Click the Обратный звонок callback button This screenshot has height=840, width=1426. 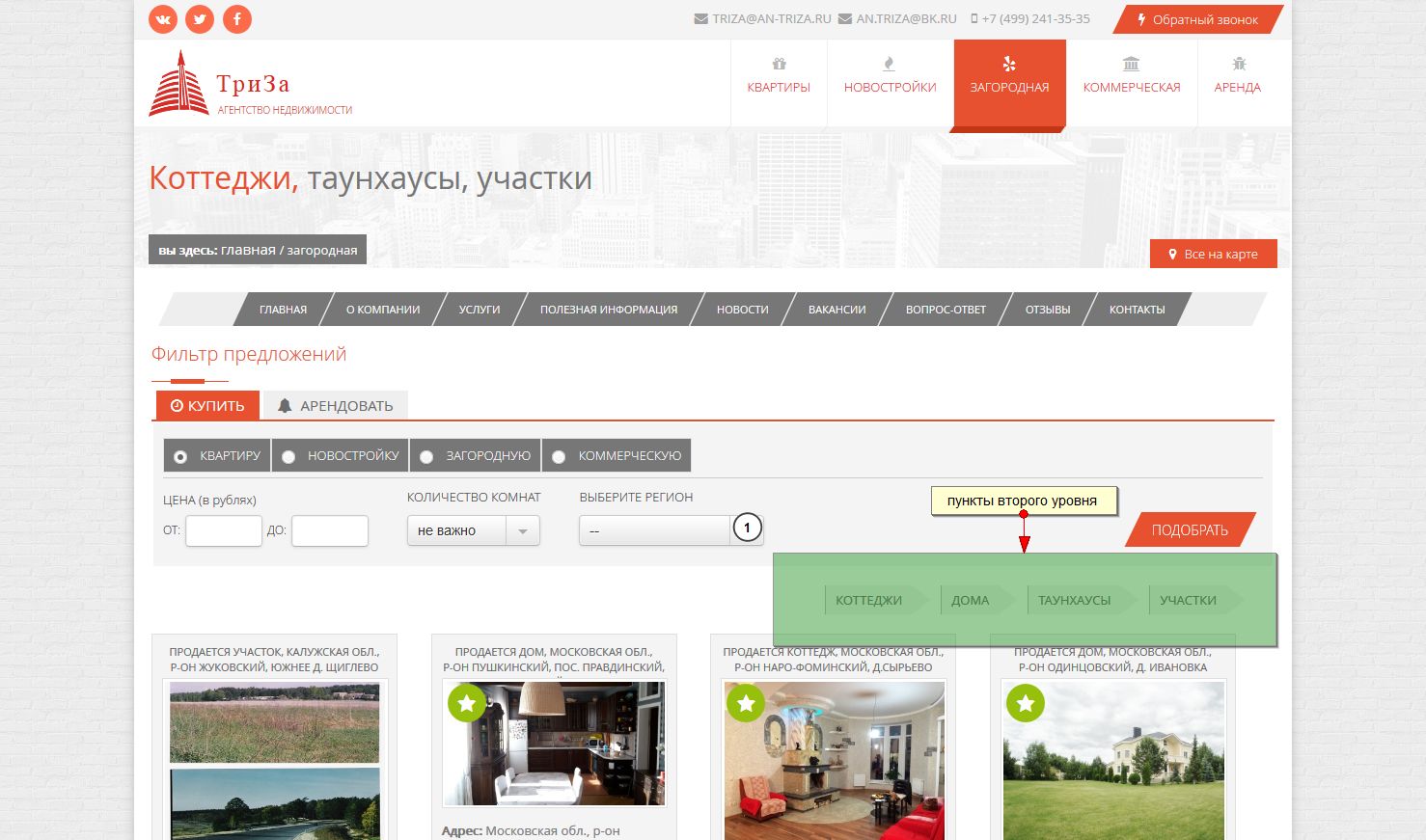pyautogui.click(x=1198, y=19)
